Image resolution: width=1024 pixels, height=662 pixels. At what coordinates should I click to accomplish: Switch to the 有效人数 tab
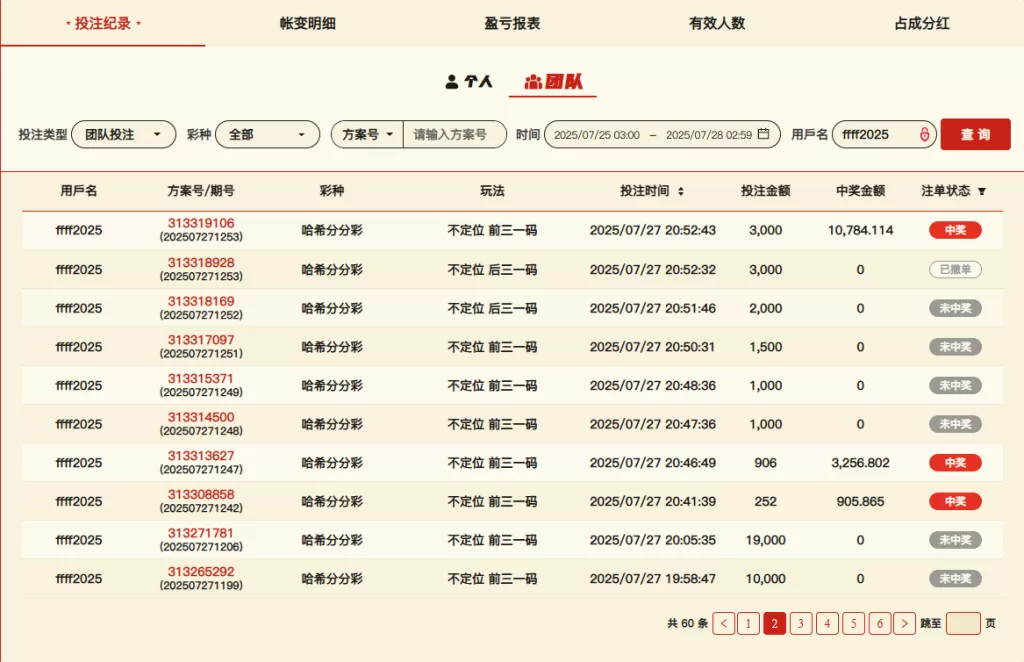point(717,24)
